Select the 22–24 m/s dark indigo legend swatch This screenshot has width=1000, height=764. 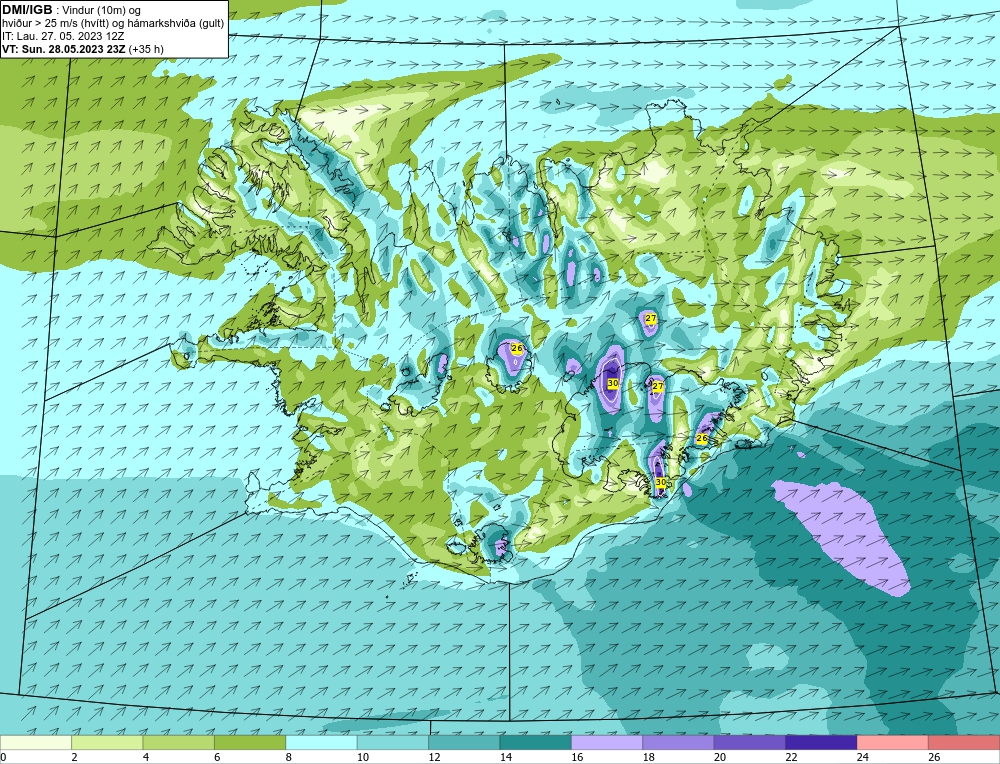[x=821, y=742]
